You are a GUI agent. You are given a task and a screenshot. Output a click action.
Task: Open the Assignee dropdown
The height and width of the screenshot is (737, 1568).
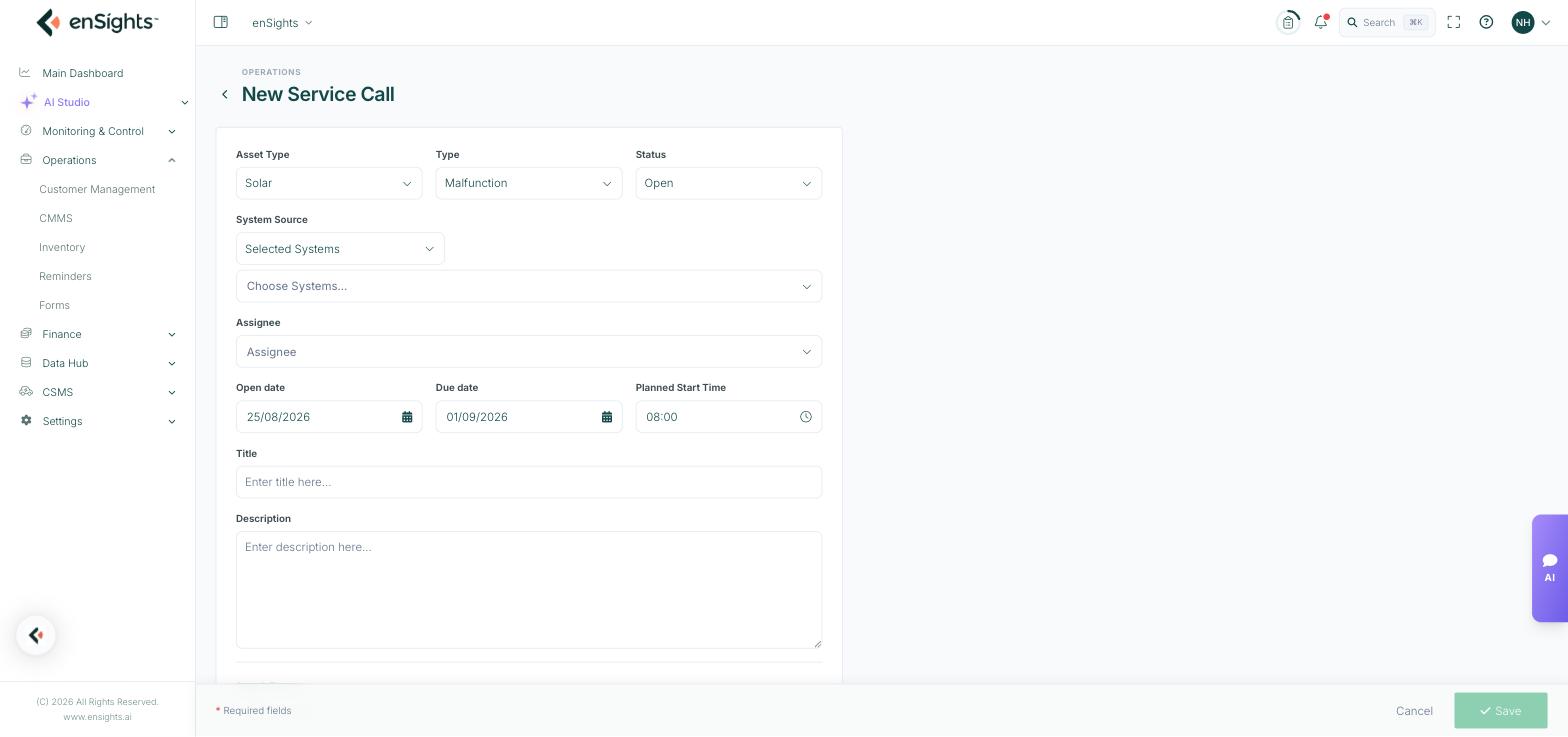(x=529, y=352)
